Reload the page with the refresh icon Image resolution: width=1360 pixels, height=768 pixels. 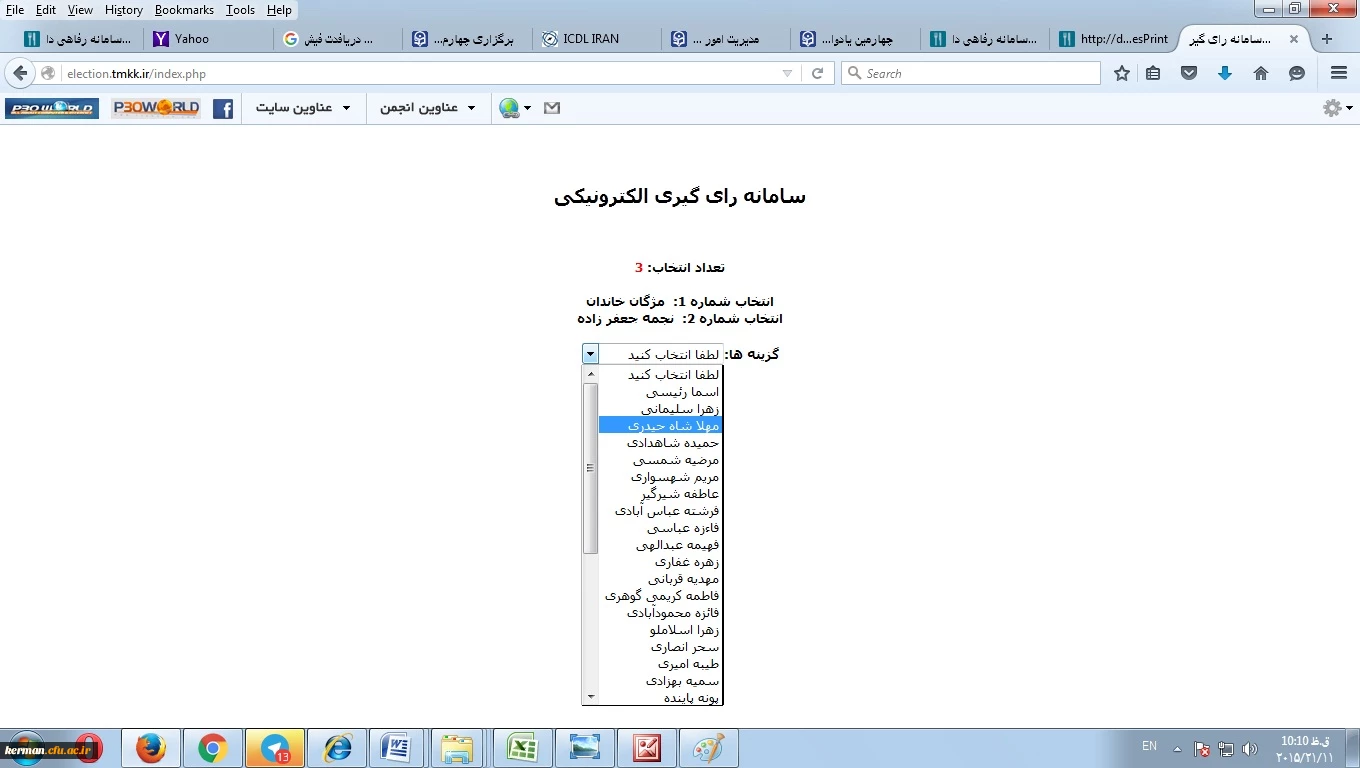click(x=817, y=73)
